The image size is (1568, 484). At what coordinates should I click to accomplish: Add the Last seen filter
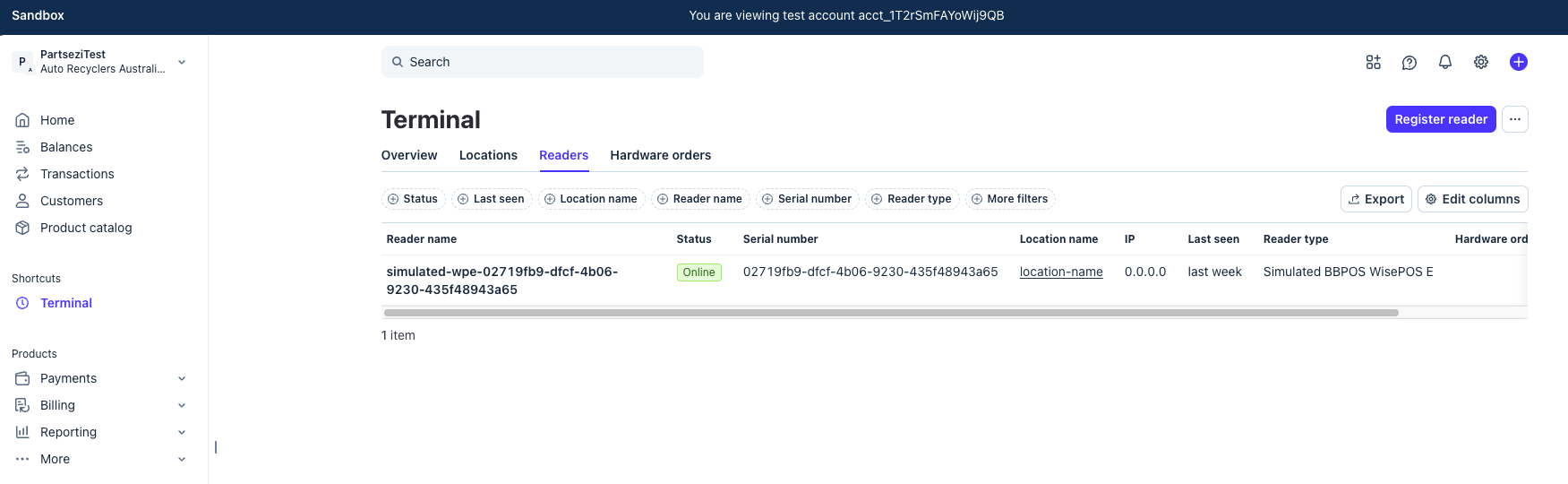[x=491, y=199]
